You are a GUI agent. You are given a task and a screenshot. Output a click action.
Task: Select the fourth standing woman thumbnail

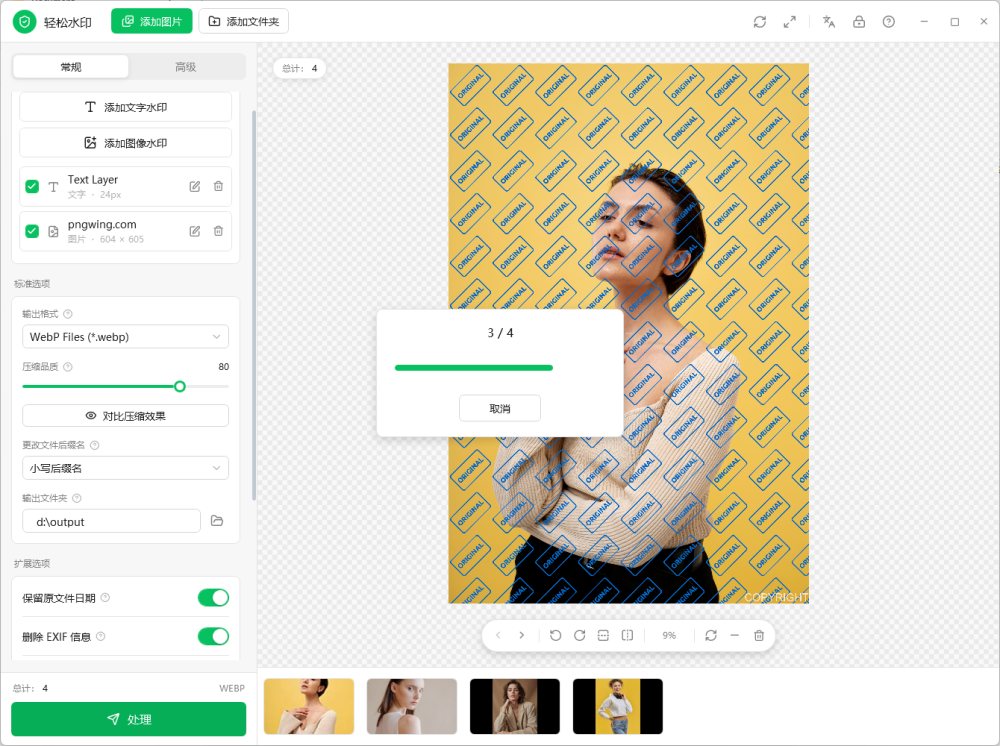point(618,706)
